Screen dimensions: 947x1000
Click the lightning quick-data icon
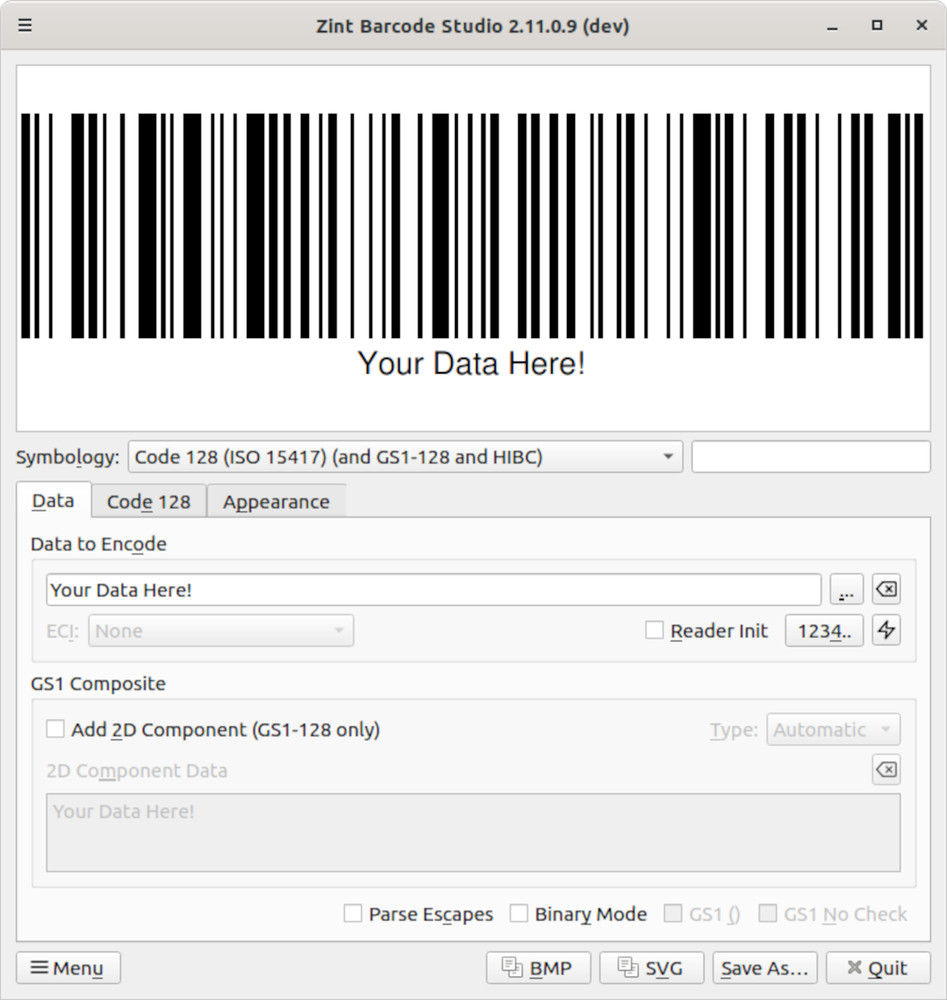click(x=885, y=630)
